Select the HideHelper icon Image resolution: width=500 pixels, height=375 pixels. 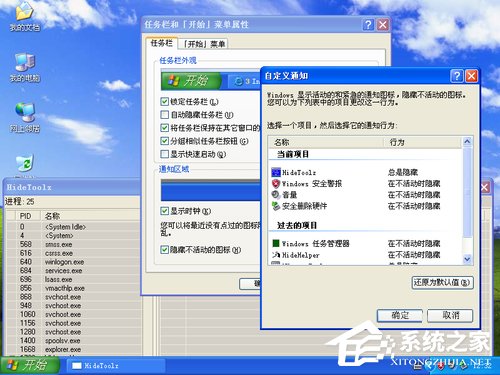[276, 255]
